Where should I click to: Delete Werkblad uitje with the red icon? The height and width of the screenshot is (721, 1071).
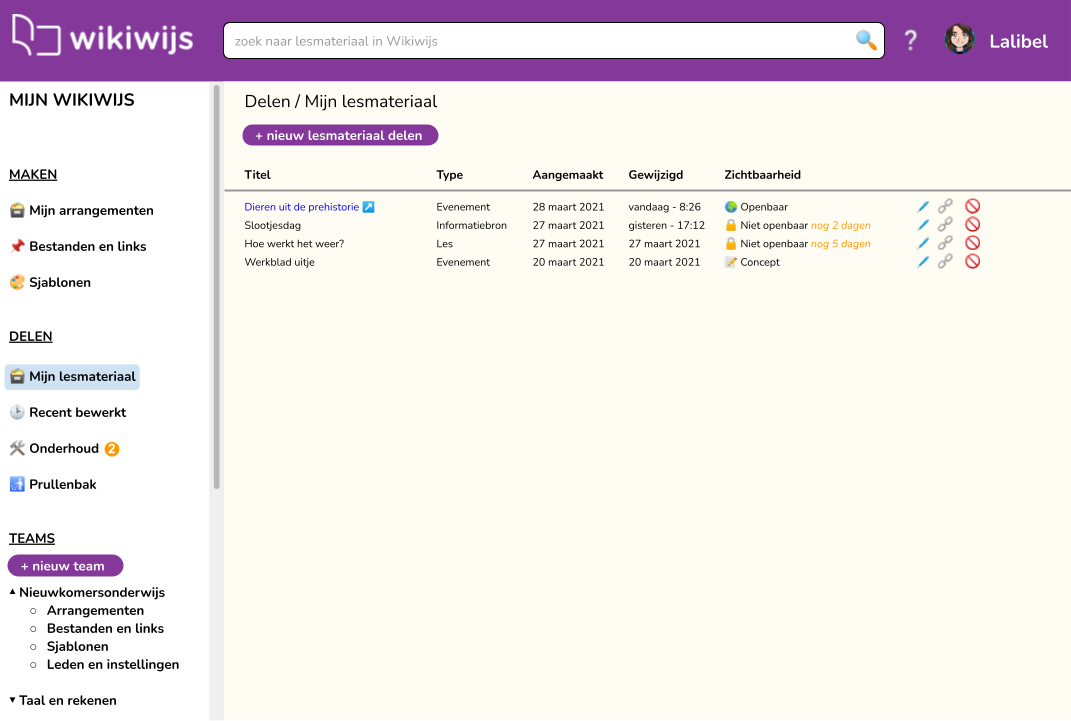click(973, 261)
